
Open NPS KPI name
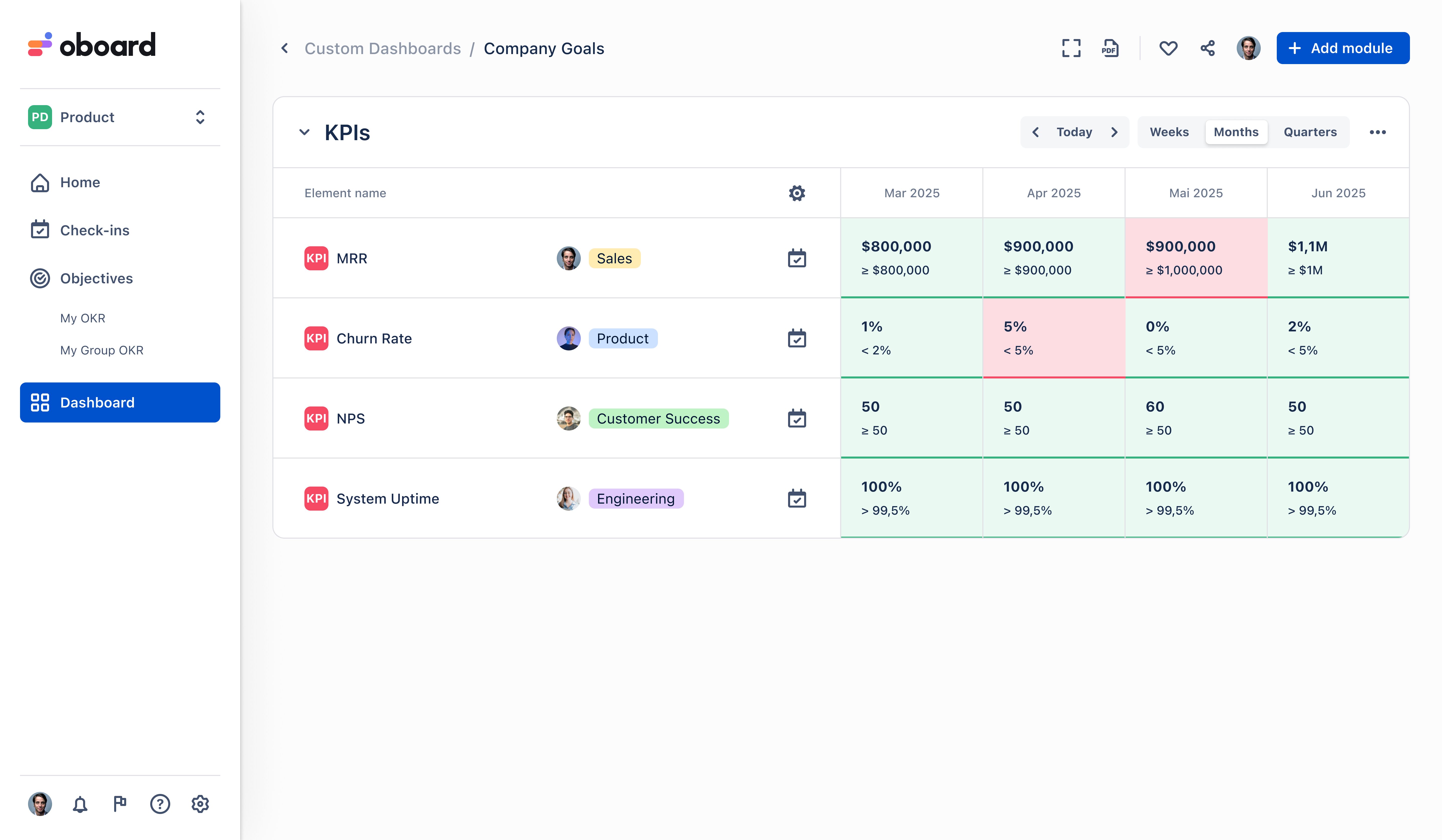(x=350, y=419)
